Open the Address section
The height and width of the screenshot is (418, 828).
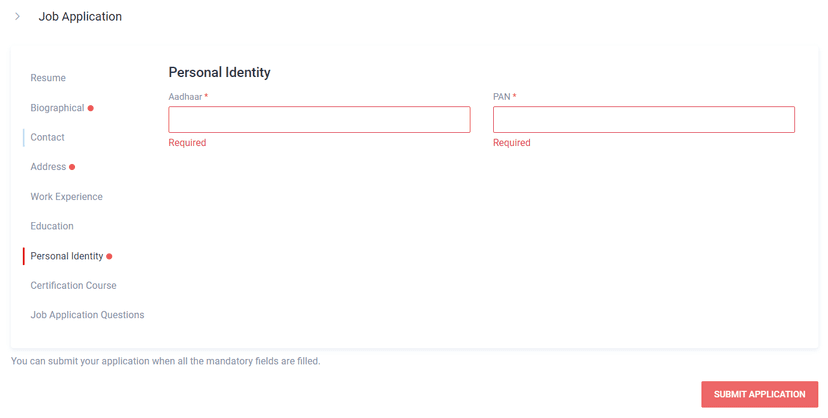coord(48,167)
